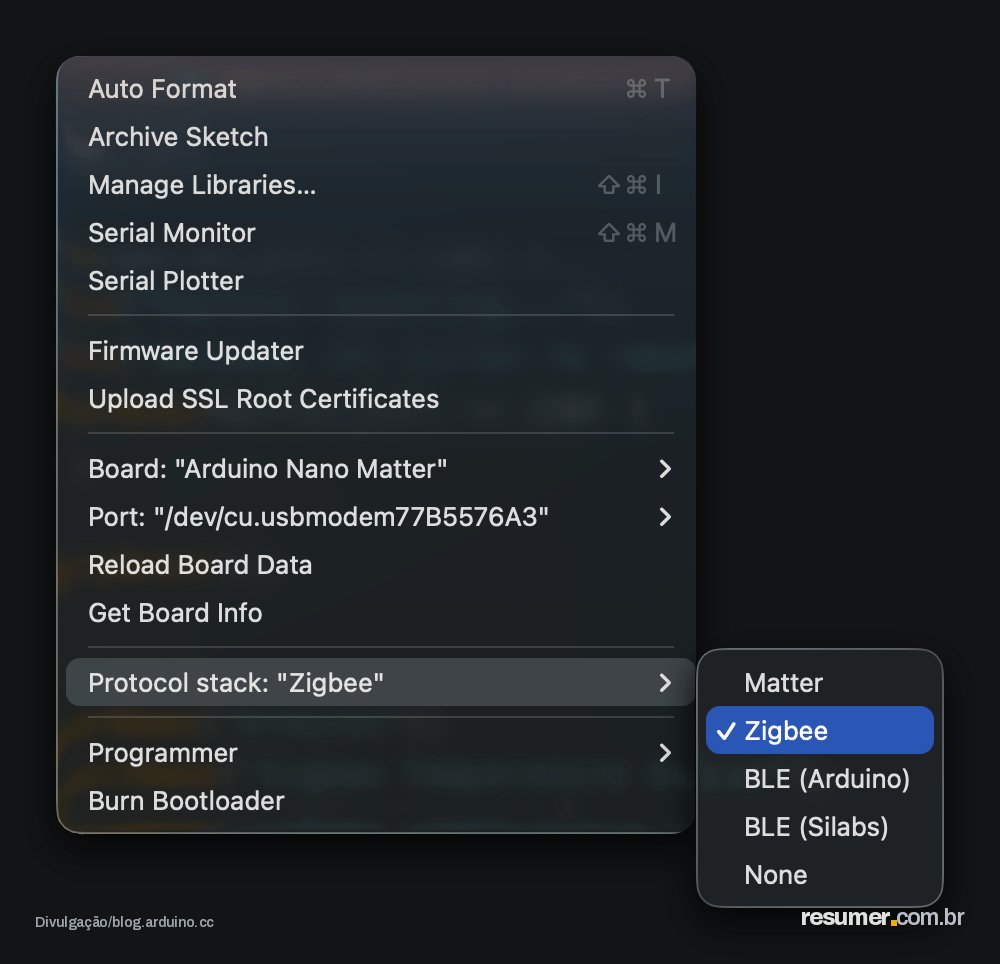Open Firmware Updater
1000x964 pixels.
[x=380, y=351]
